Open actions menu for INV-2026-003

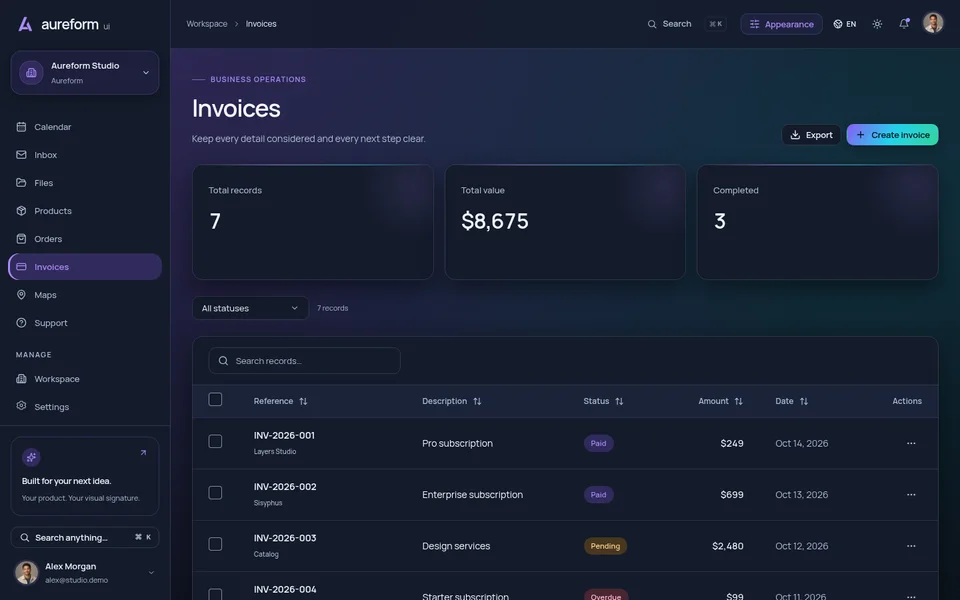coord(911,546)
